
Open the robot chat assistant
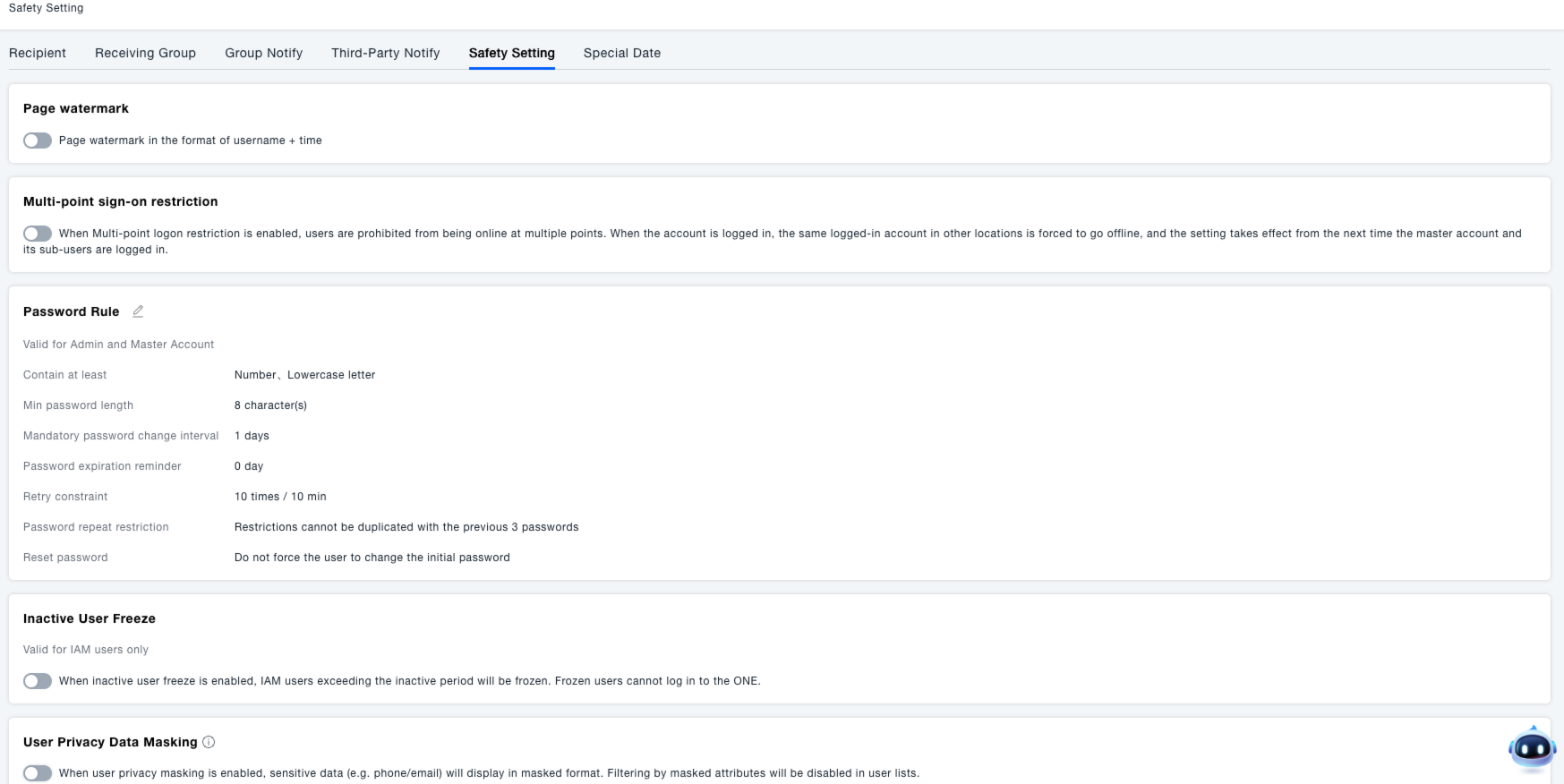tap(1532, 748)
